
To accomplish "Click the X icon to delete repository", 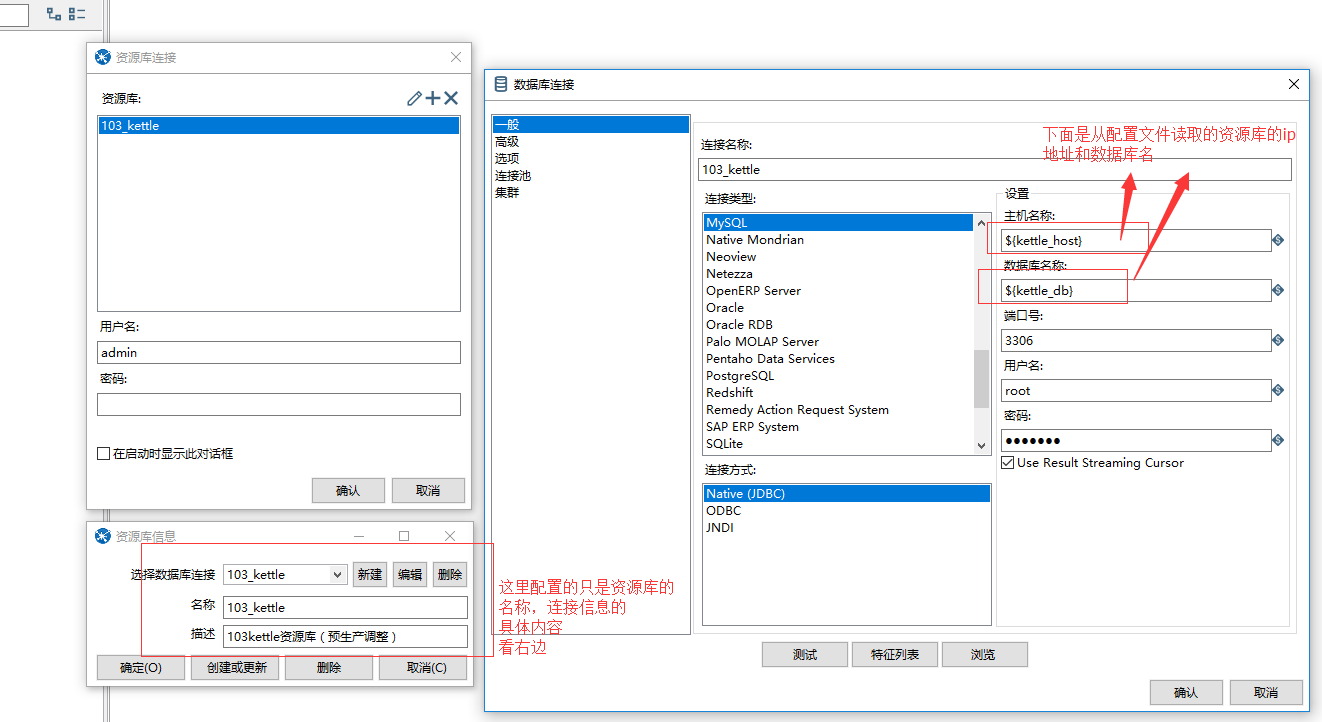I will 451,98.
